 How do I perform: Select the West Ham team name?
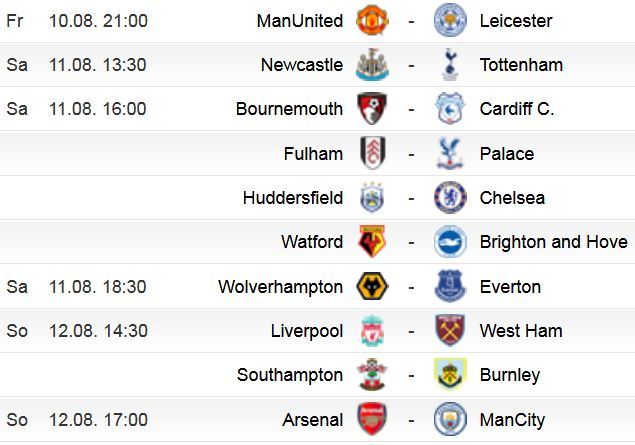521,330
